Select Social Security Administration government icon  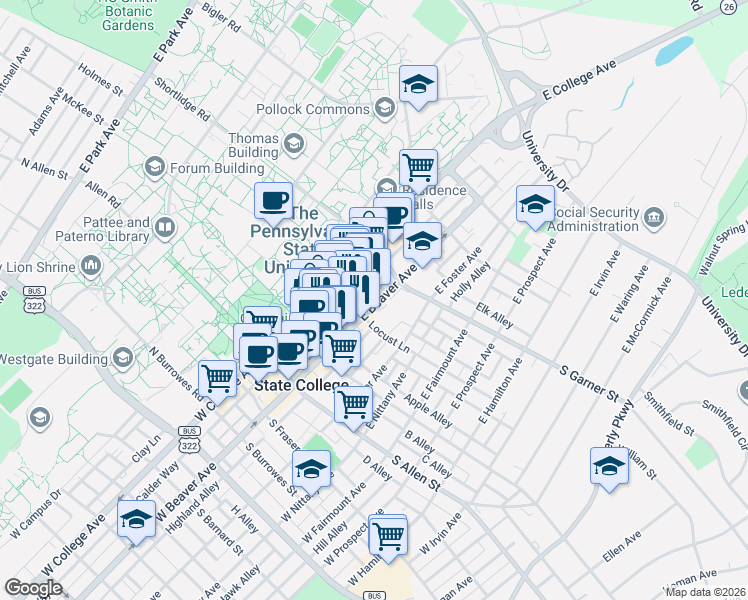coord(654,218)
